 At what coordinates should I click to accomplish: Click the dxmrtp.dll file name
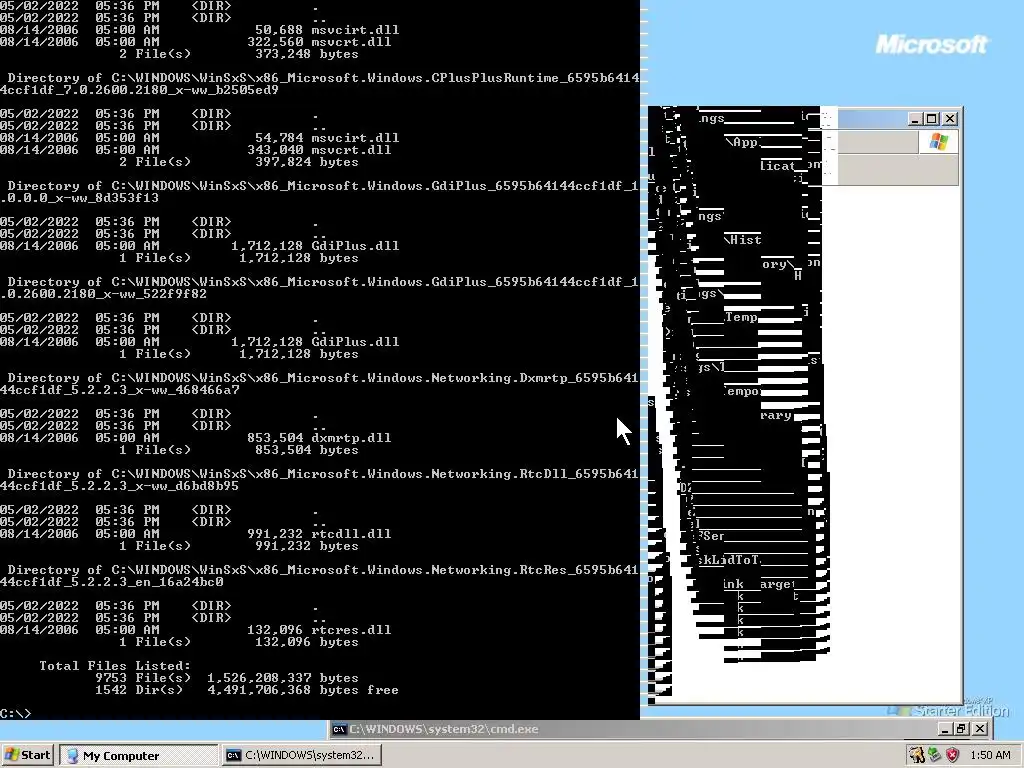[x=351, y=438]
